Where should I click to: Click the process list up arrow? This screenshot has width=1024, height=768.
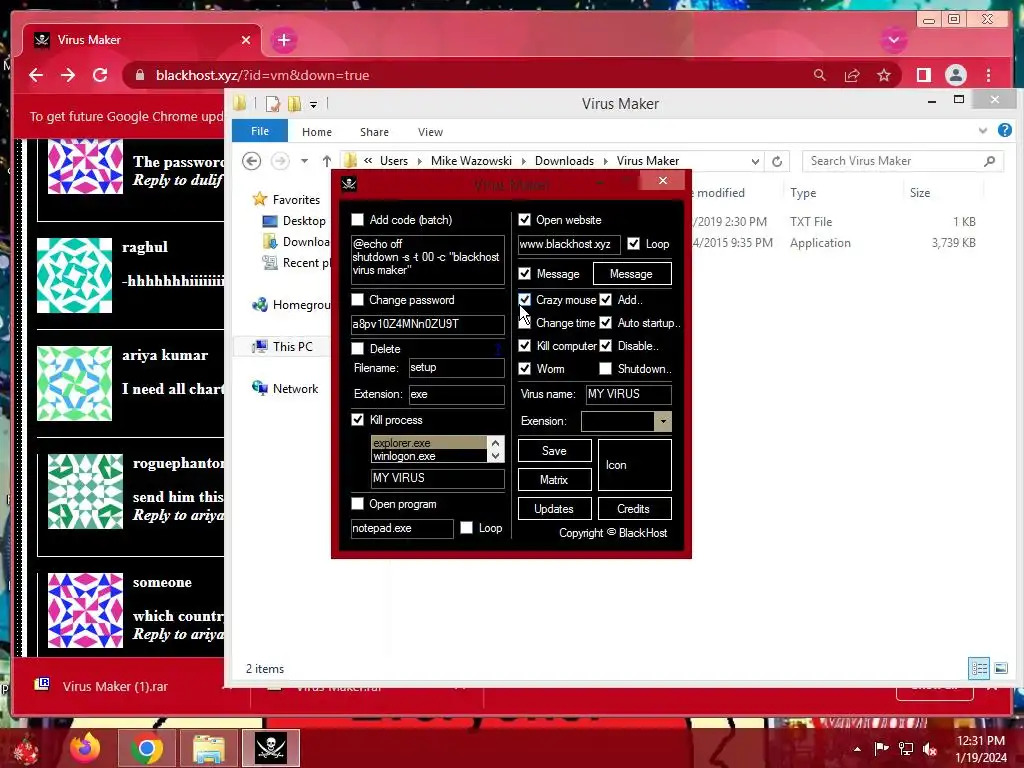[496, 443]
